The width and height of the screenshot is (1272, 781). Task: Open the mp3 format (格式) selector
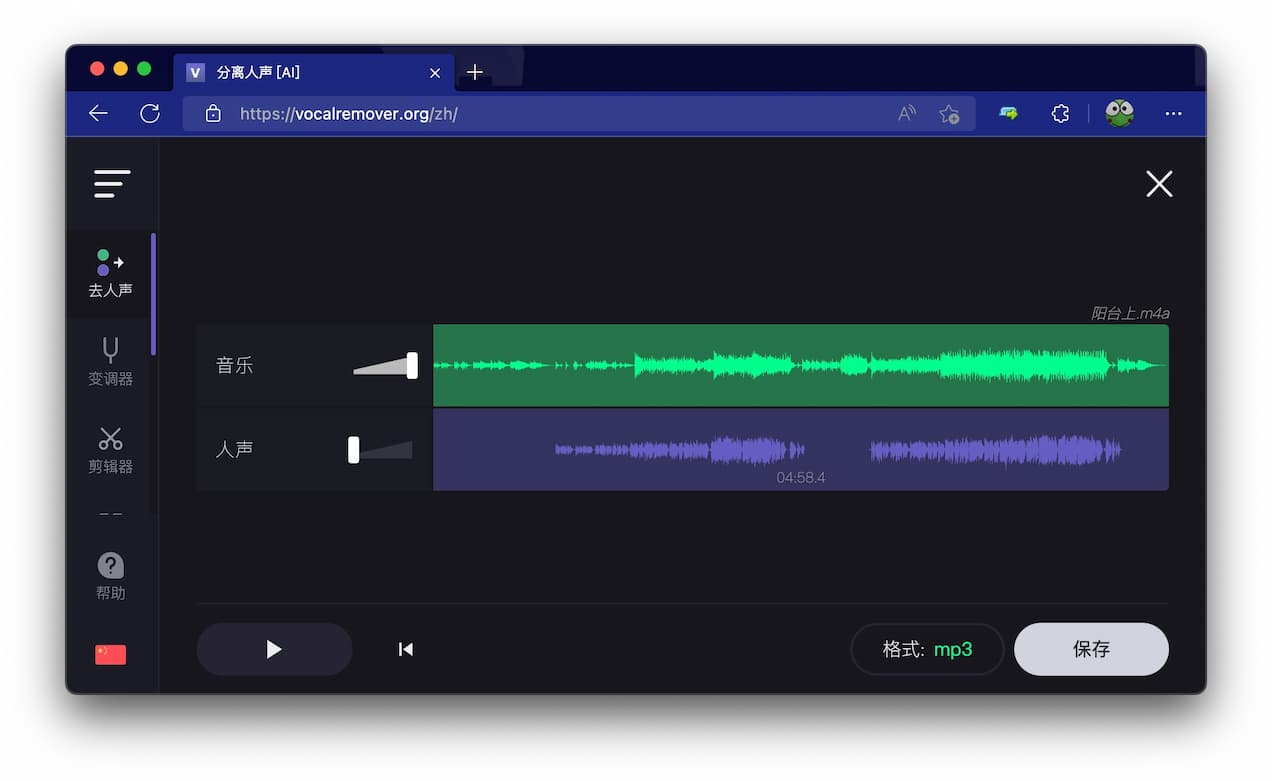(x=927, y=649)
